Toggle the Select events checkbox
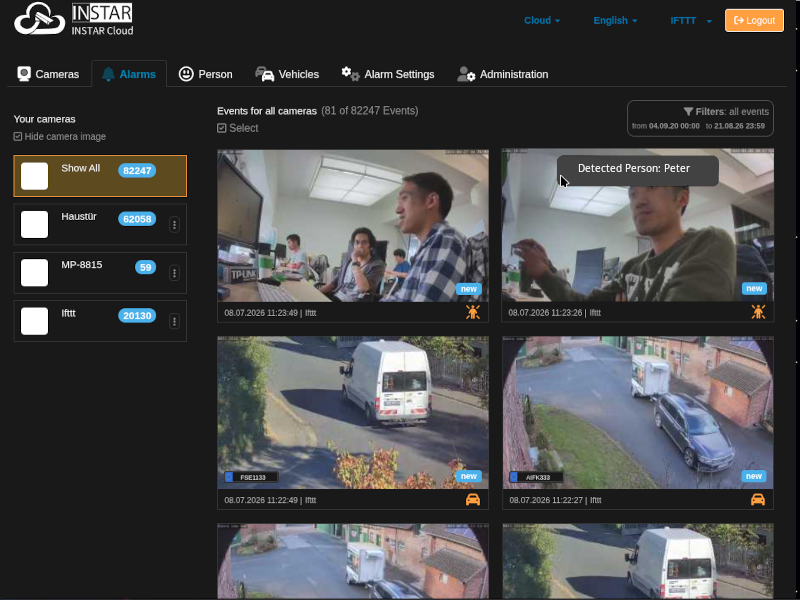Image resolution: width=800 pixels, height=600 pixels. point(221,128)
